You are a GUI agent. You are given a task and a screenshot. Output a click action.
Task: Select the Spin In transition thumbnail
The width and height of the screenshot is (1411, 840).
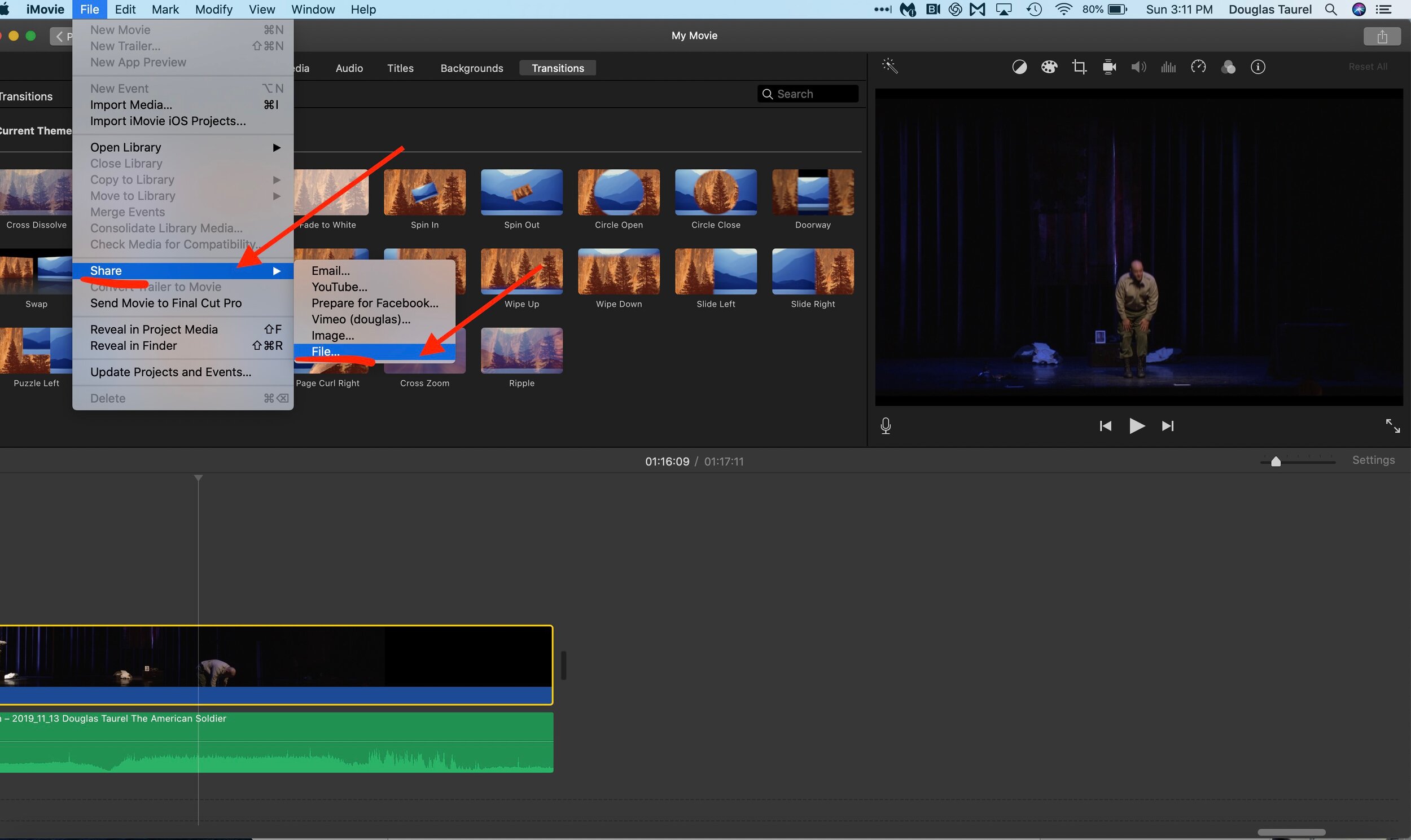pyautogui.click(x=424, y=192)
